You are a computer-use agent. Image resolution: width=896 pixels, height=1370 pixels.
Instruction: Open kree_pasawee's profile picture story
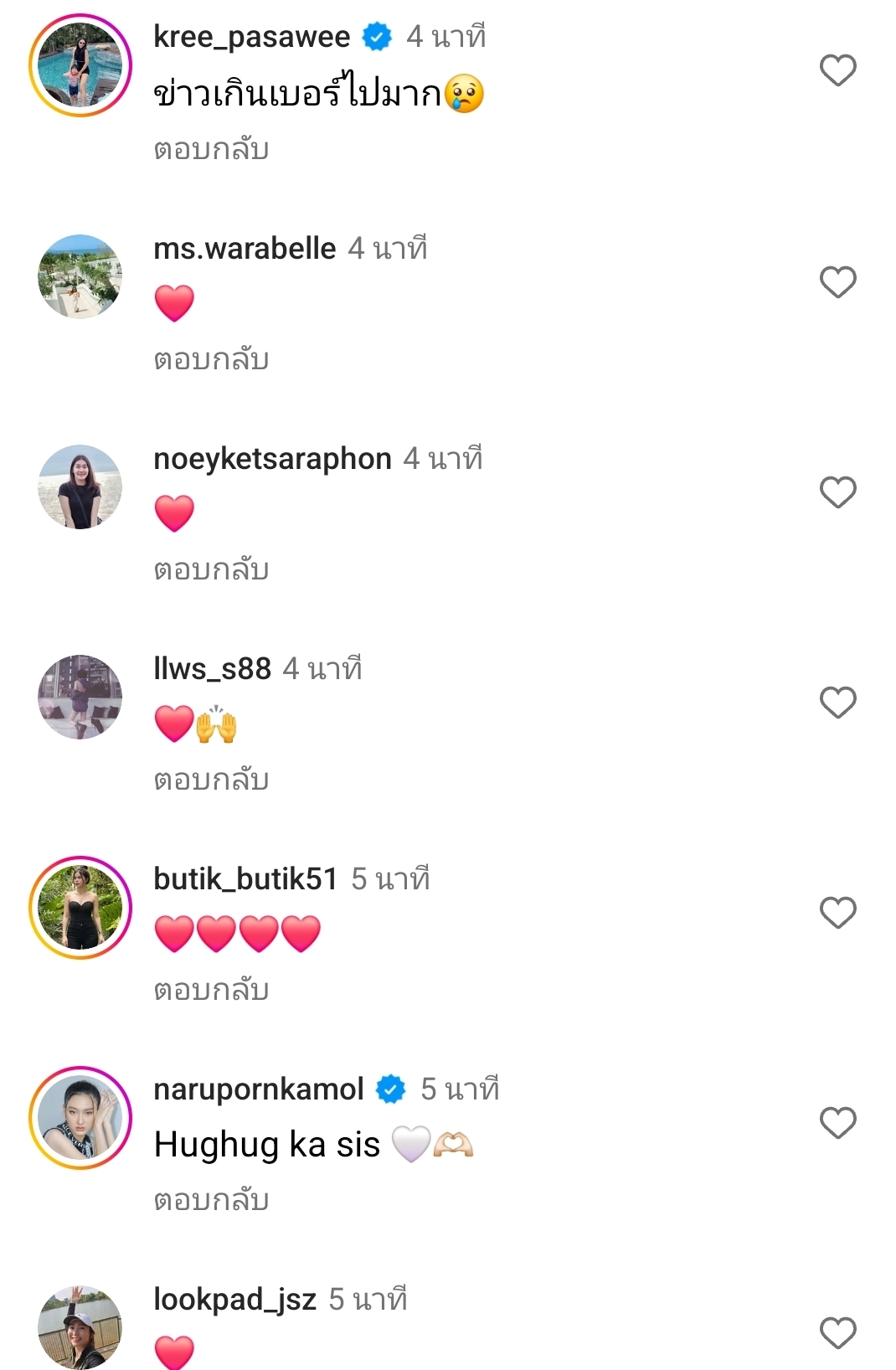click(80, 65)
